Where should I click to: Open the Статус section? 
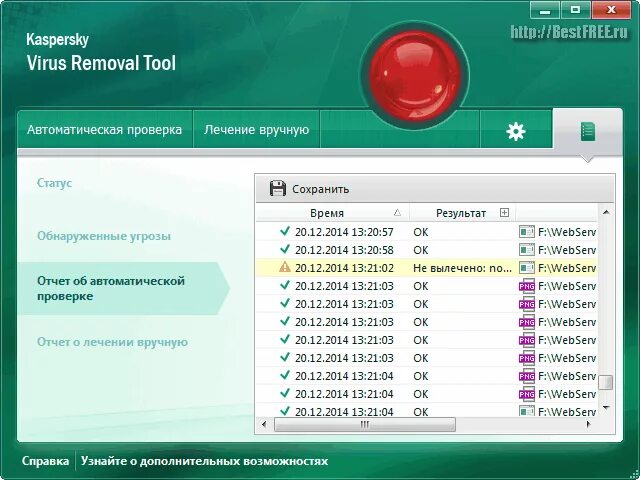(x=54, y=183)
